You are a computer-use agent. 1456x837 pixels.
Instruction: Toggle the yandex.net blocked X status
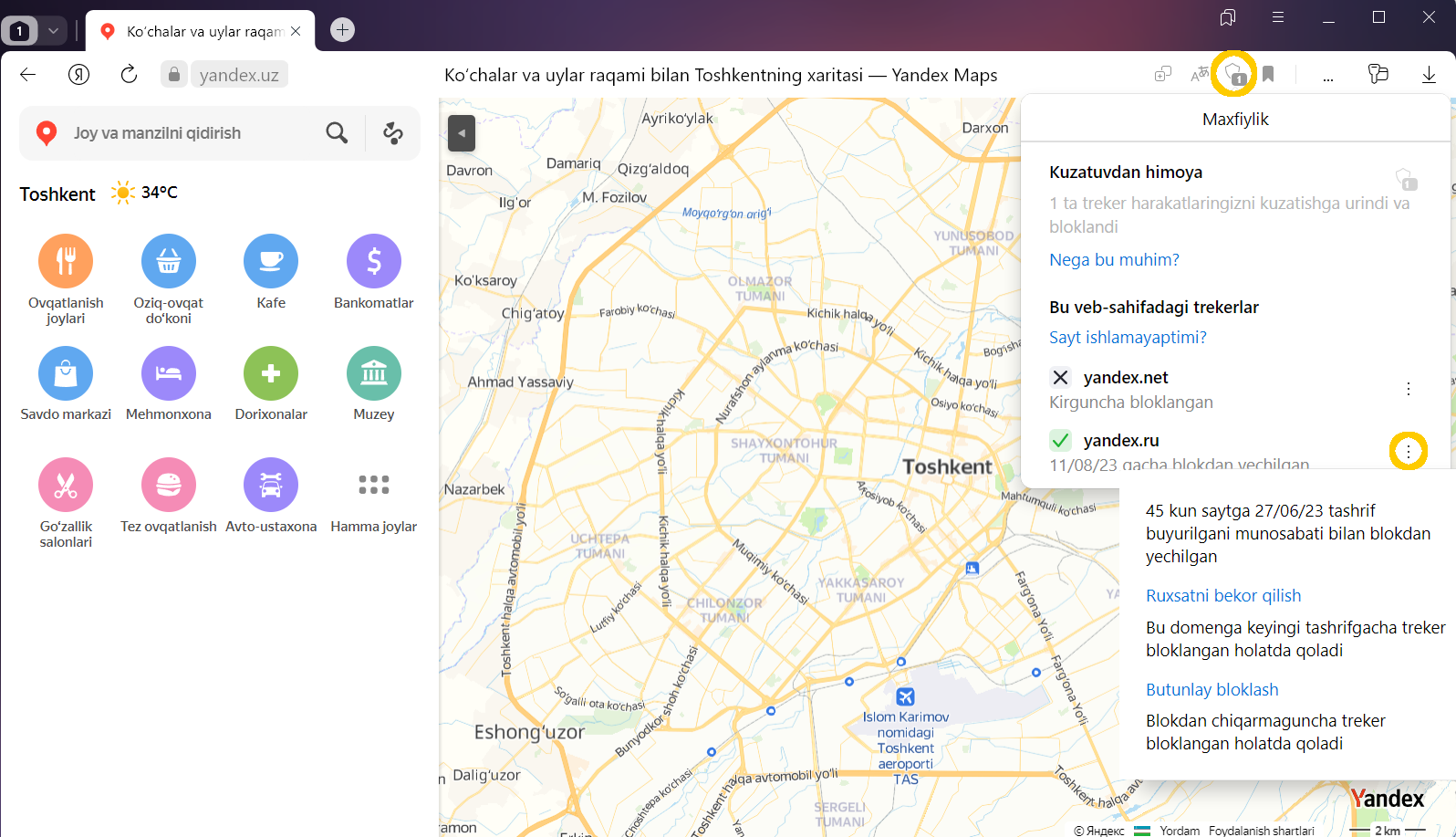click(x=1060, y=378)
